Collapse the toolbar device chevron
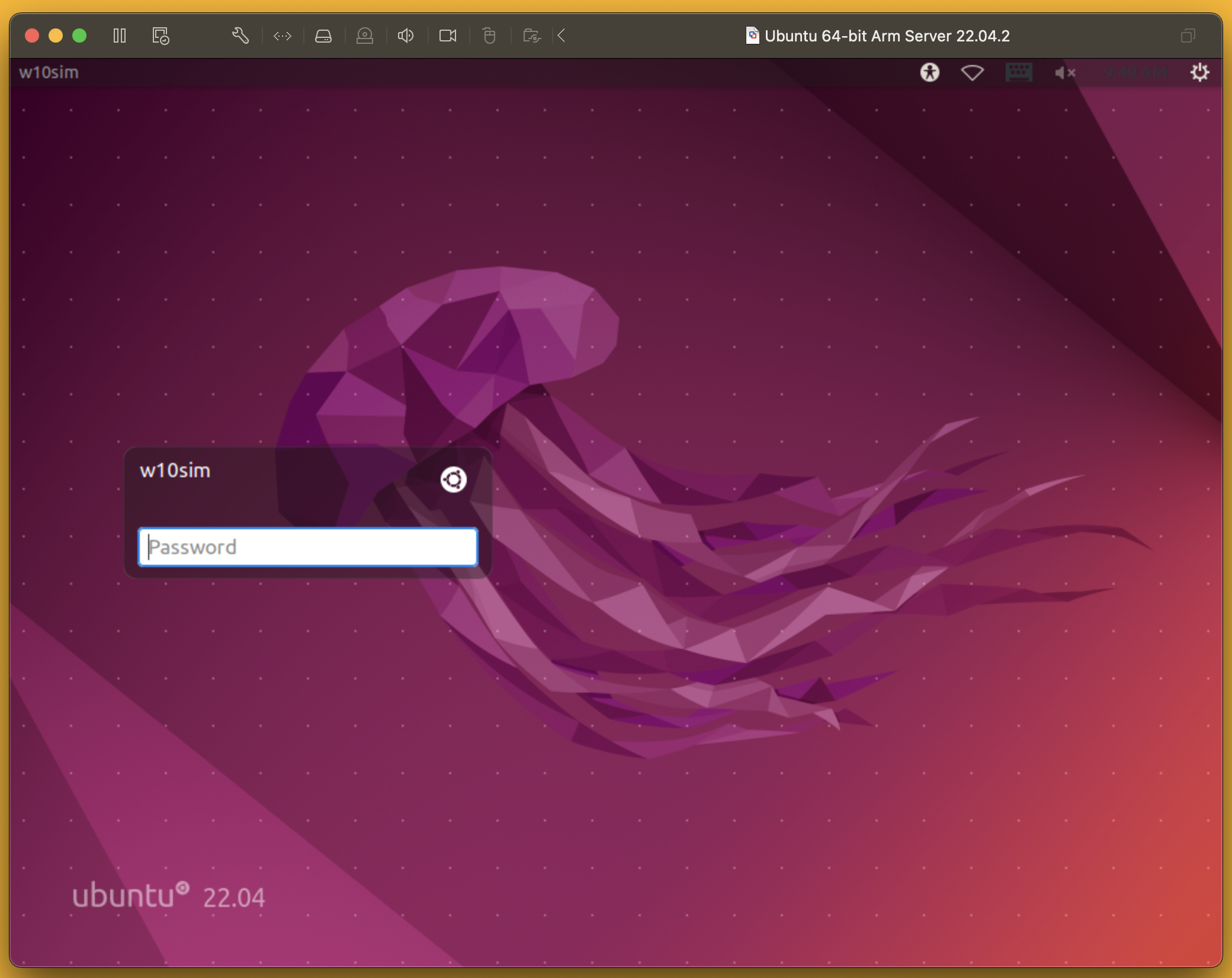The width and height of the screenshot is (1232, 978). tap(562, 36)
